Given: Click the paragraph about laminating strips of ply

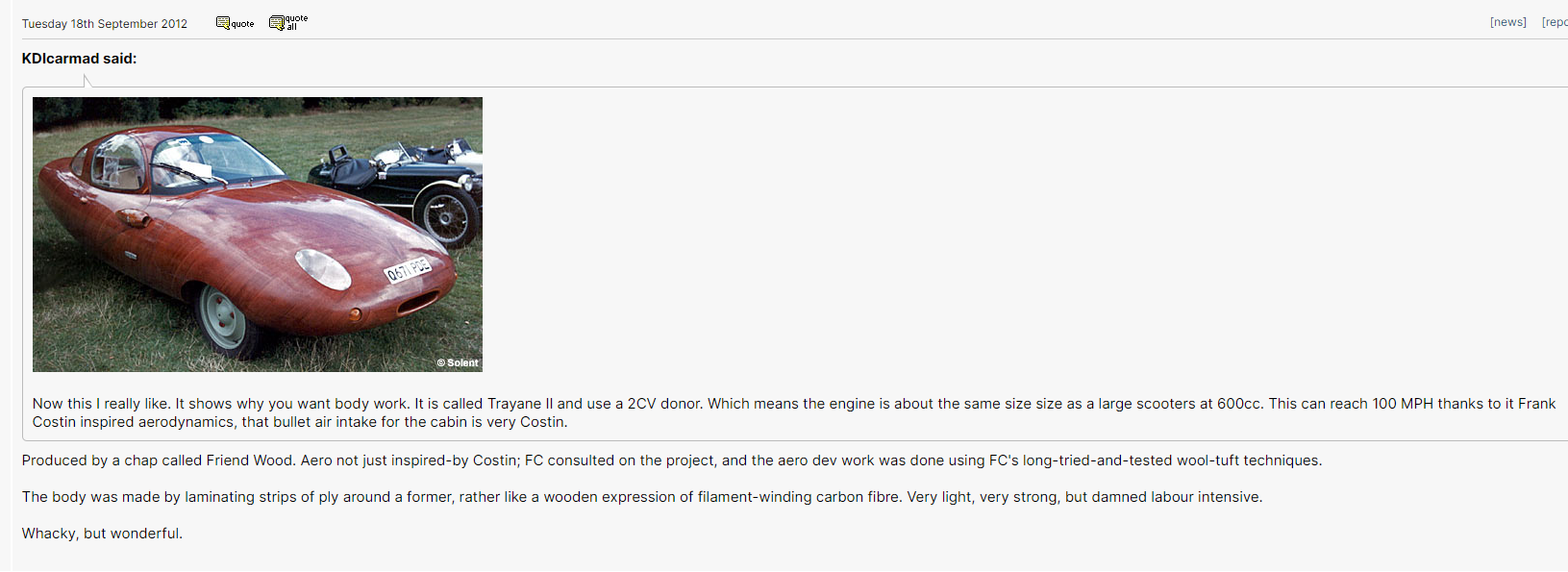Looking at the screenshot, I should tap(641, 497).
